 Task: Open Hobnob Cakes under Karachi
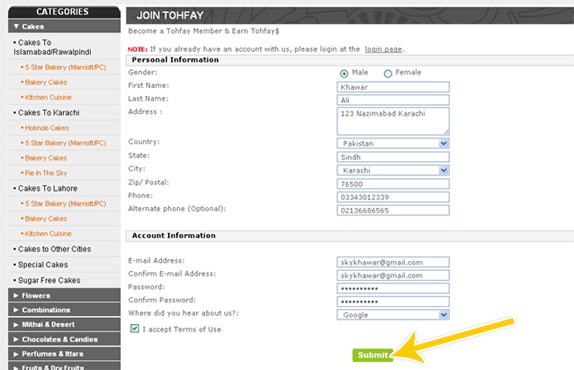click(x=46, y=128)
